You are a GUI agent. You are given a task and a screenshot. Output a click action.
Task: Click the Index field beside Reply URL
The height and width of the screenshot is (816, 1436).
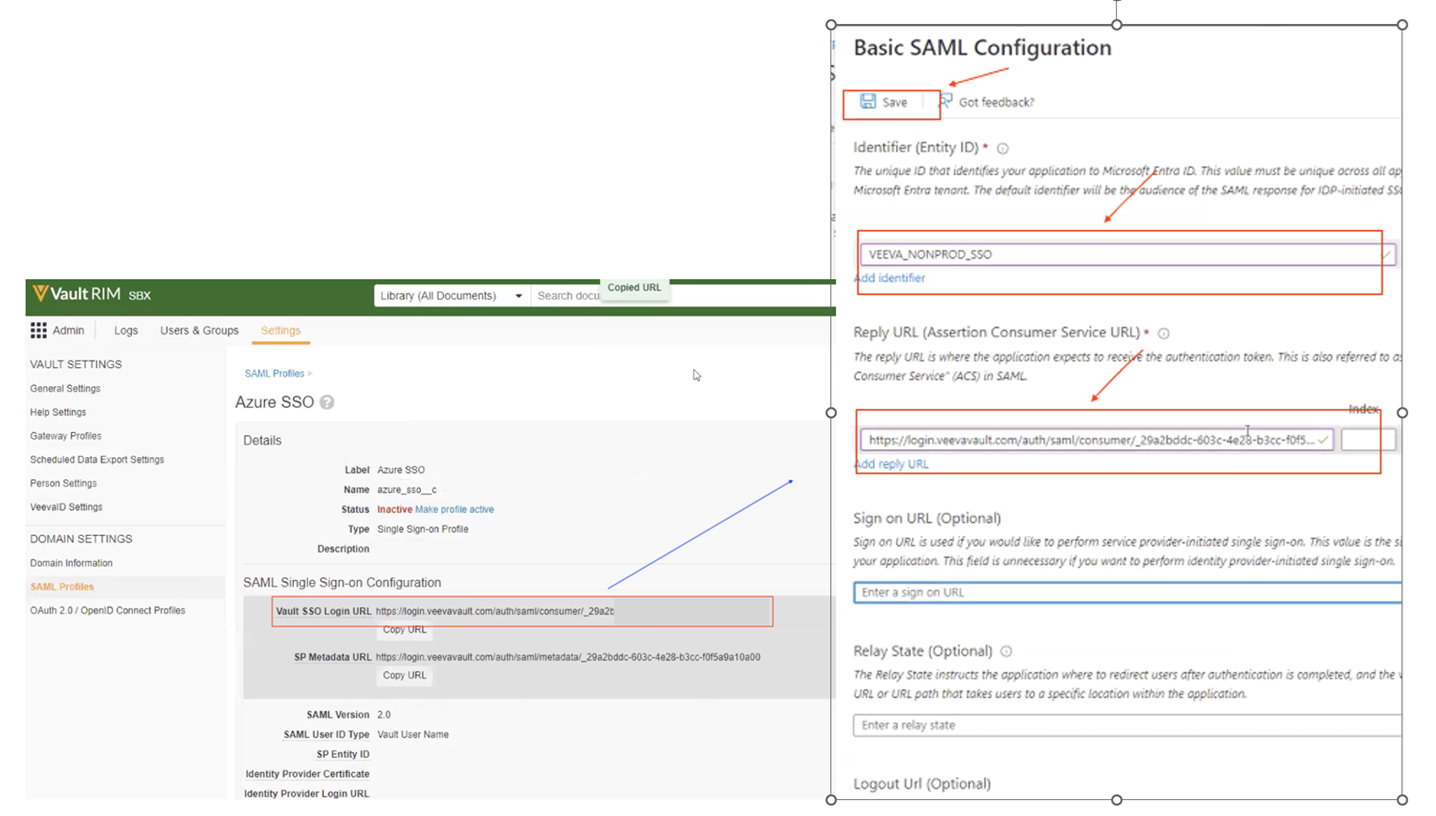coord(1368,439)
